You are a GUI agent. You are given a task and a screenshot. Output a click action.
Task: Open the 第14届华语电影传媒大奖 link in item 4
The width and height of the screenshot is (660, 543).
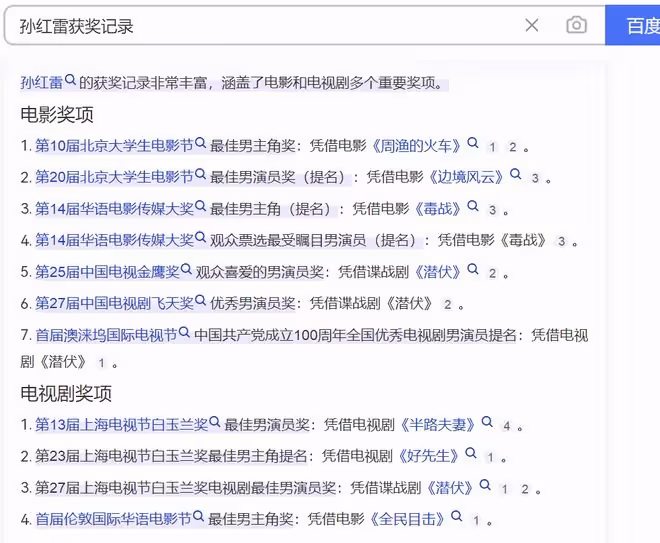click(114, 240)
